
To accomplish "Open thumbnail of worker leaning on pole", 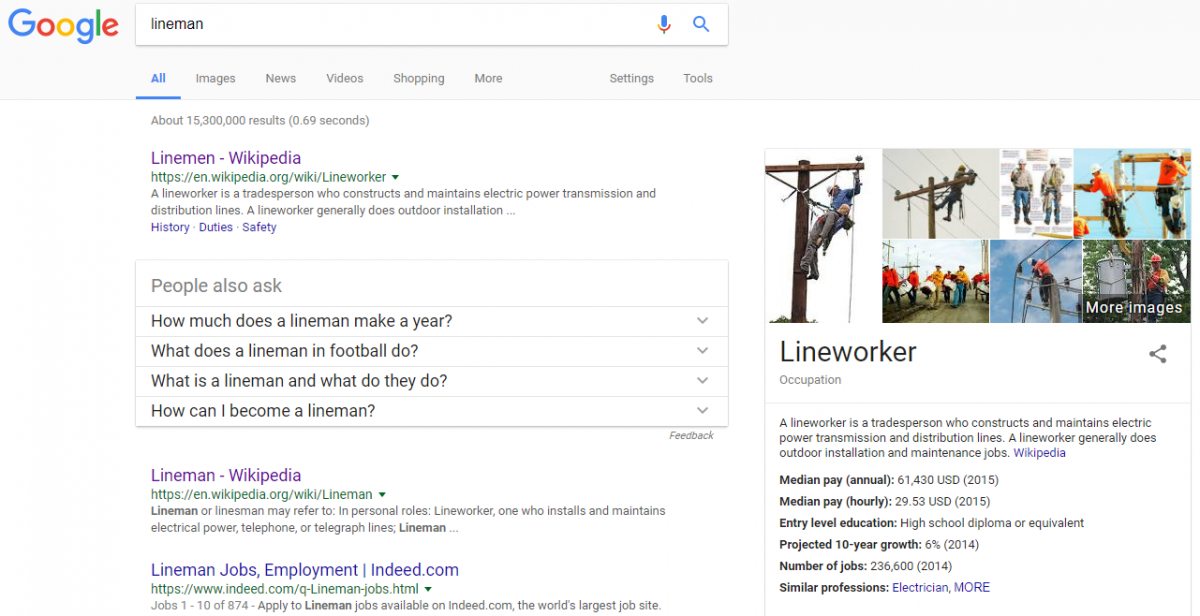I will [940, 193].
